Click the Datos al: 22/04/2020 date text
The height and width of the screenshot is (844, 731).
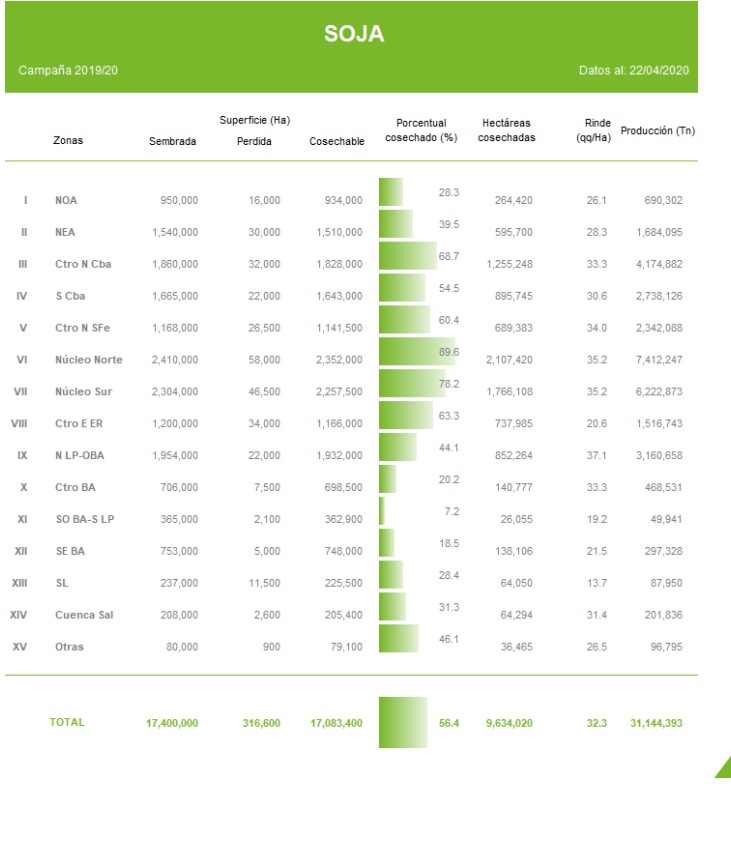[x=633, y=71]
